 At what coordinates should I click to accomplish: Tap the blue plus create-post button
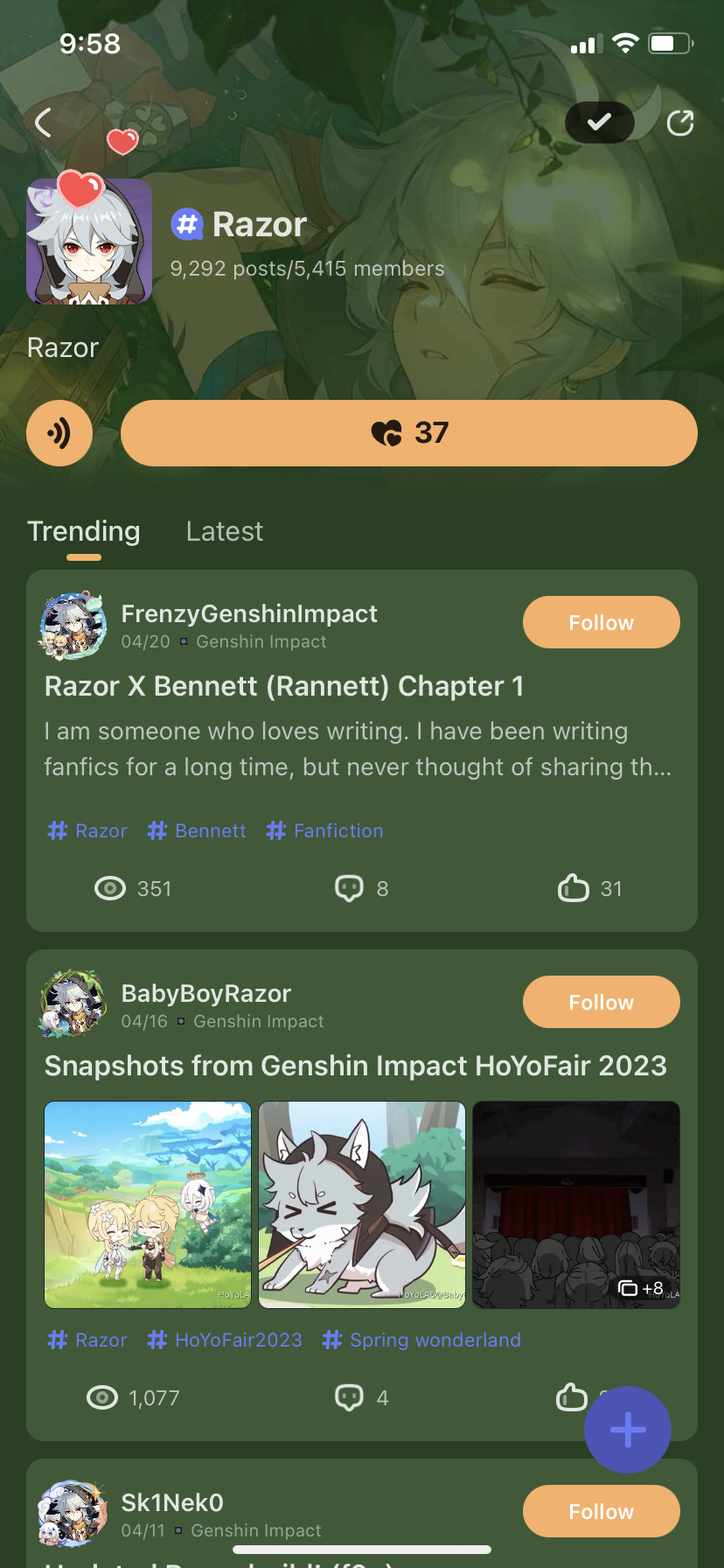(628, 1430)
